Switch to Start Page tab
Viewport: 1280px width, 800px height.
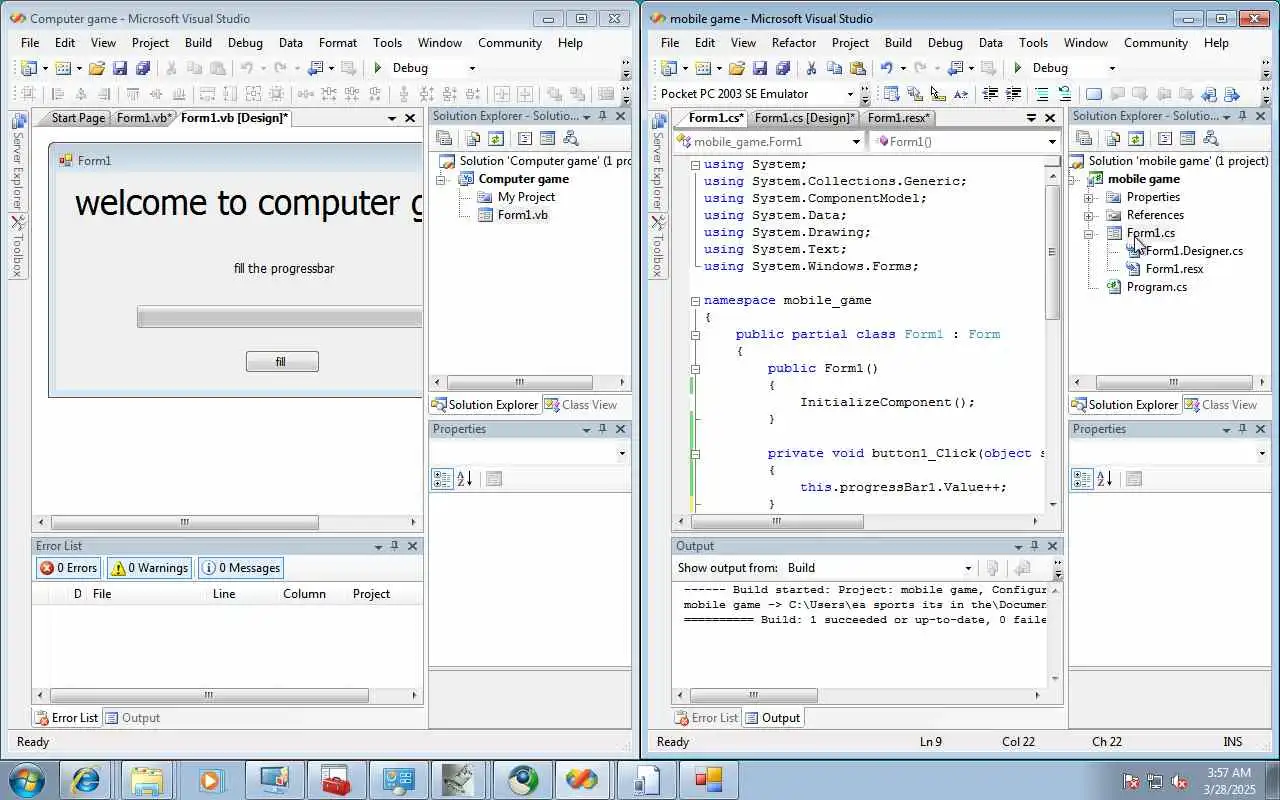pos(77,118)
